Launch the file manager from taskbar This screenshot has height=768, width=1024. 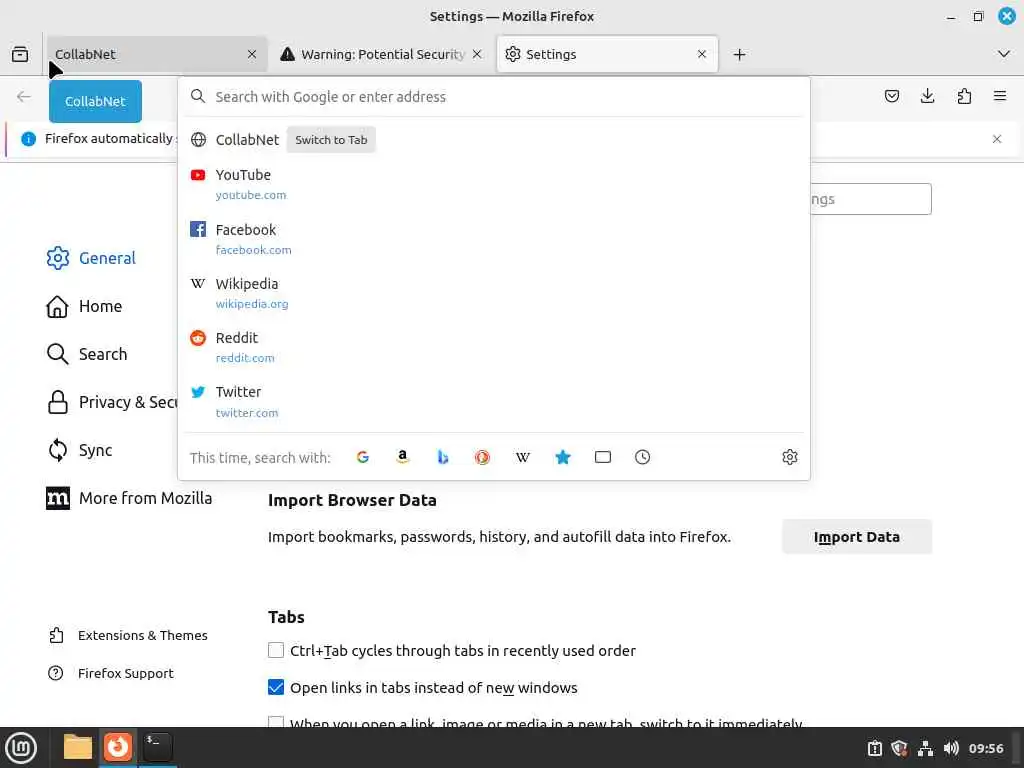(x=78, y=747)
